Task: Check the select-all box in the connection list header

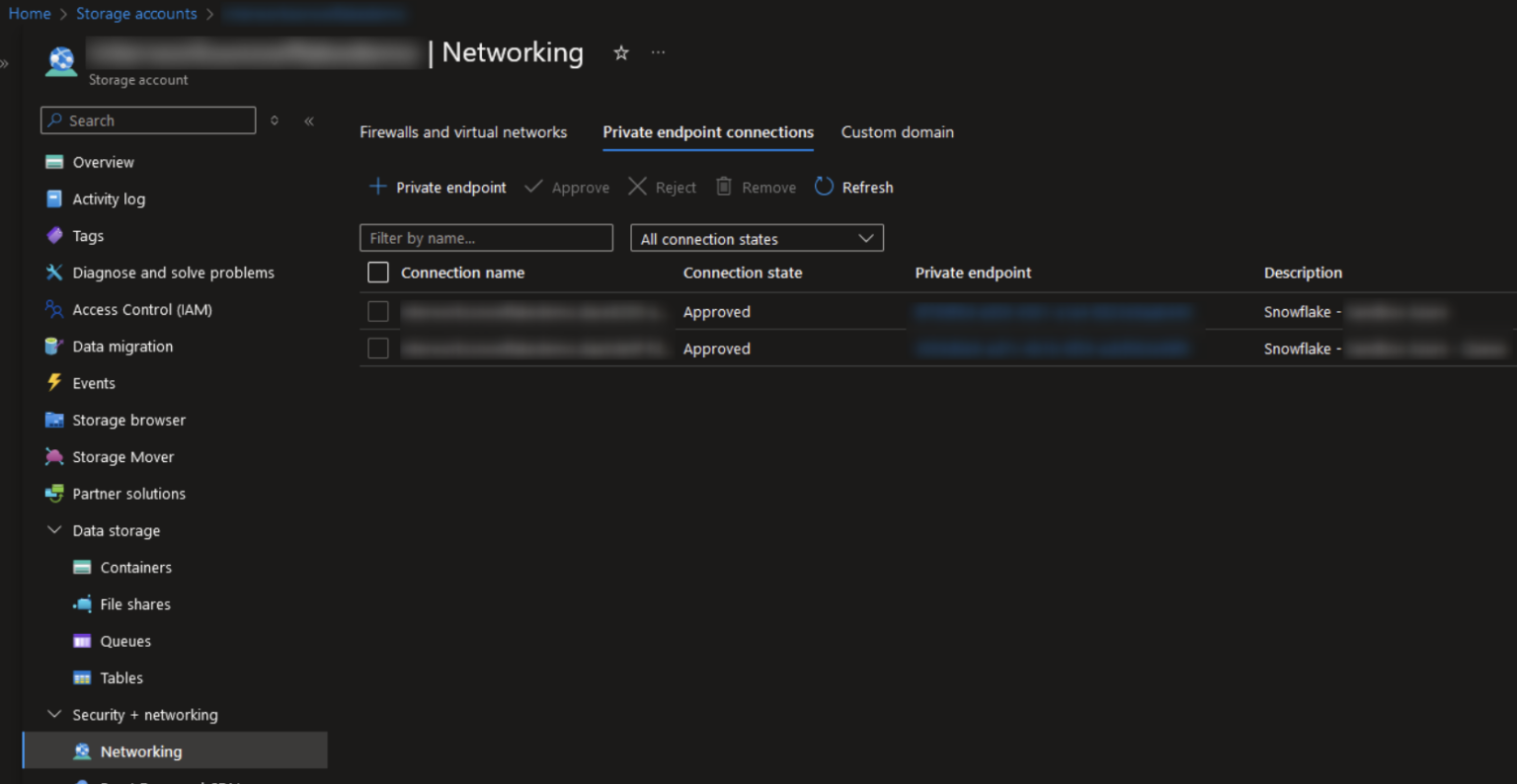Action: 378,272
